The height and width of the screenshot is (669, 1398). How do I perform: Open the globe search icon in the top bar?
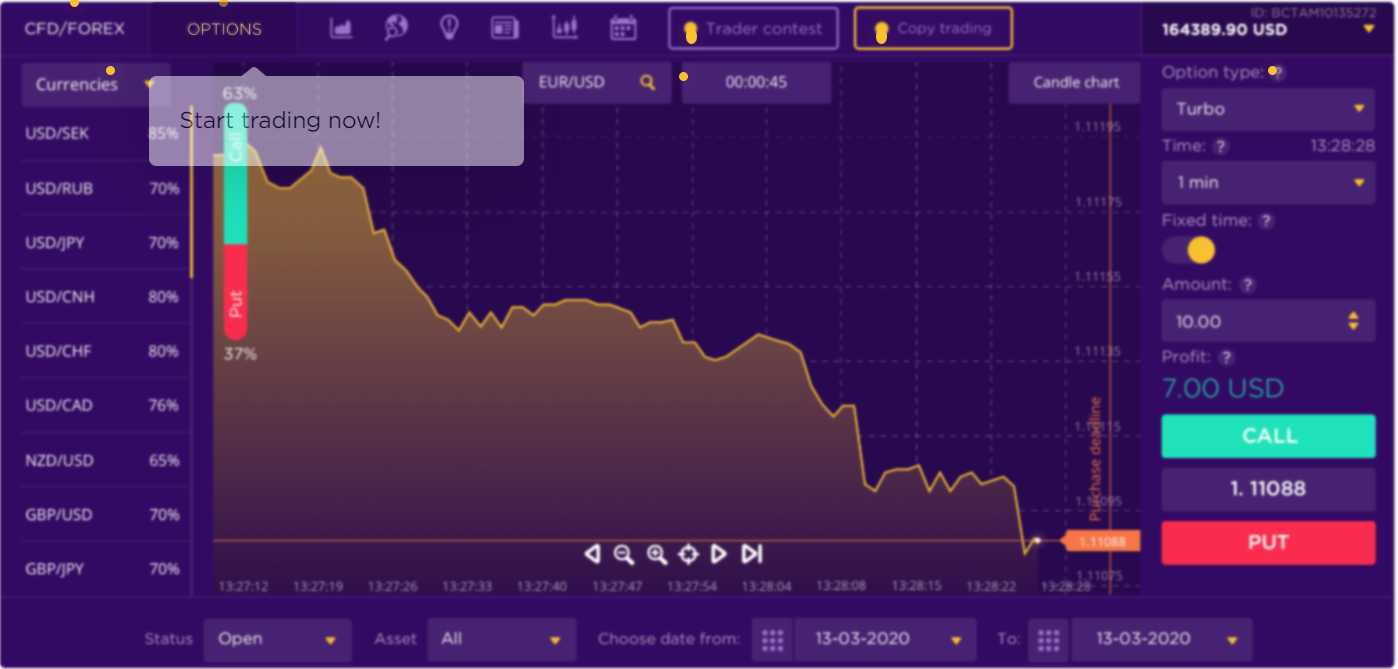point(396,28)
